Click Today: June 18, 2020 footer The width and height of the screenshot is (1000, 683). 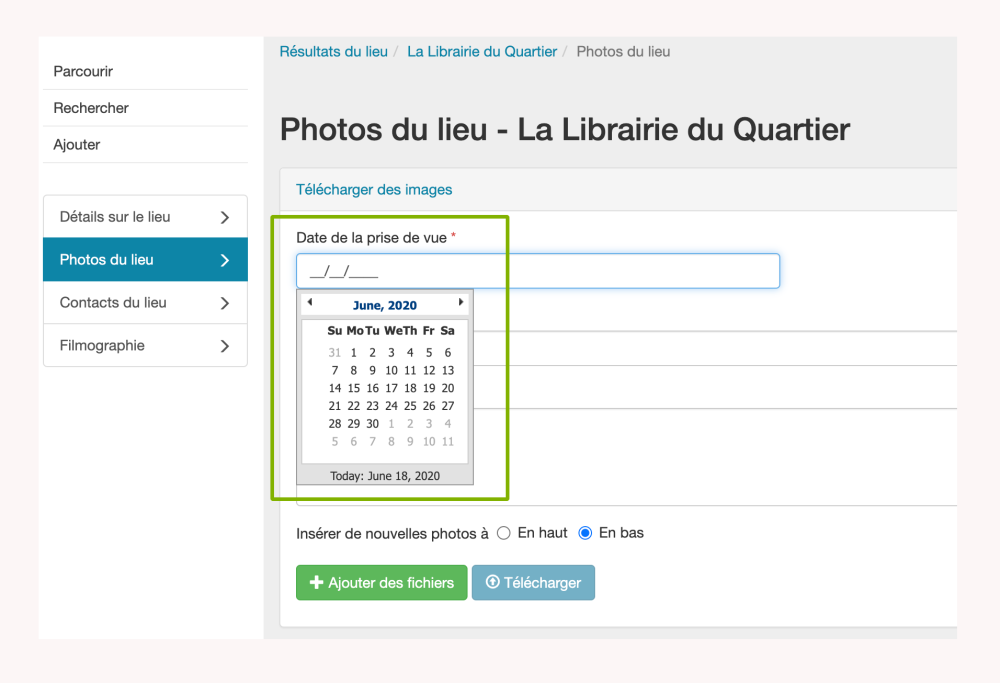point(385,476)
